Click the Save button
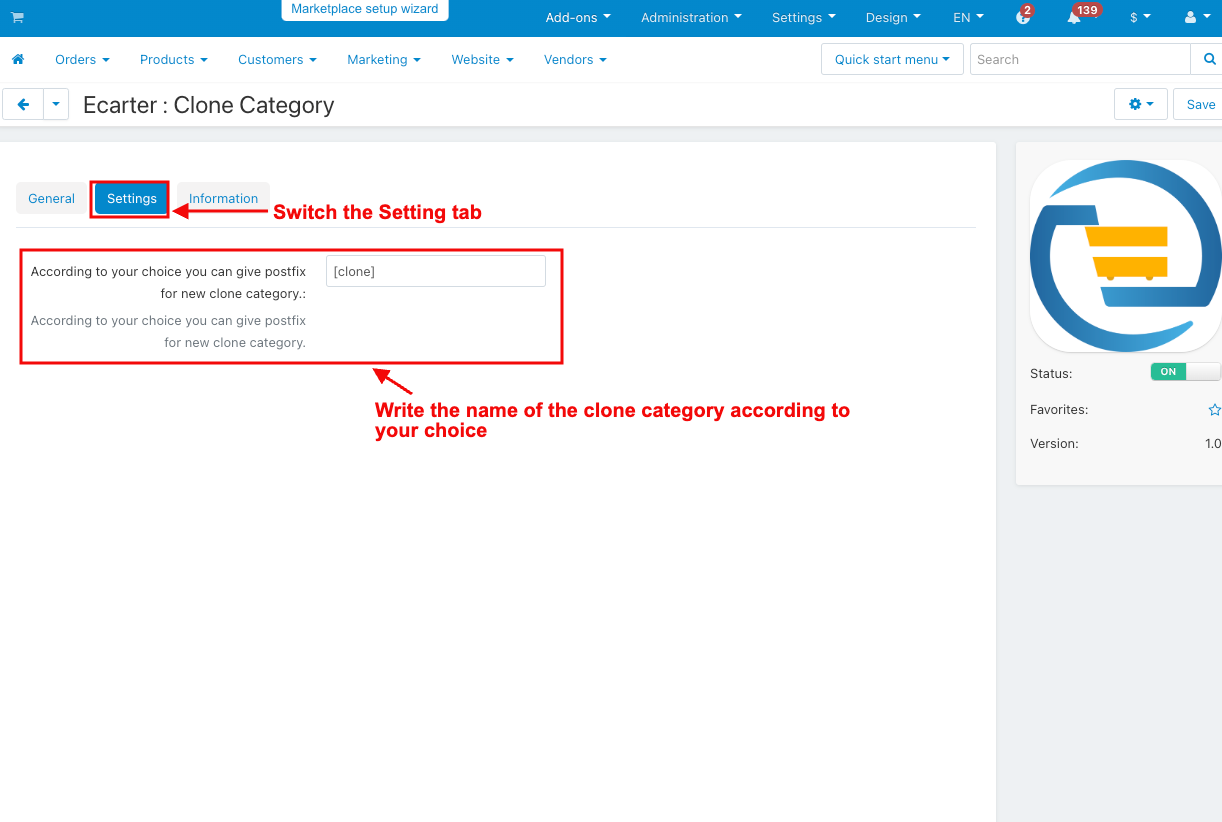 pos(1199,104)
